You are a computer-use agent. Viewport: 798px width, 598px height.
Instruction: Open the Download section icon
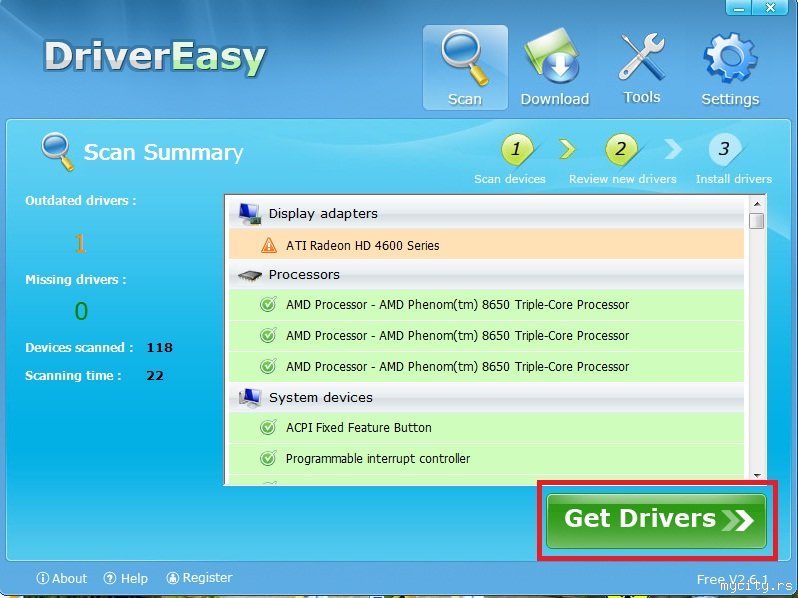click(553, 57)
